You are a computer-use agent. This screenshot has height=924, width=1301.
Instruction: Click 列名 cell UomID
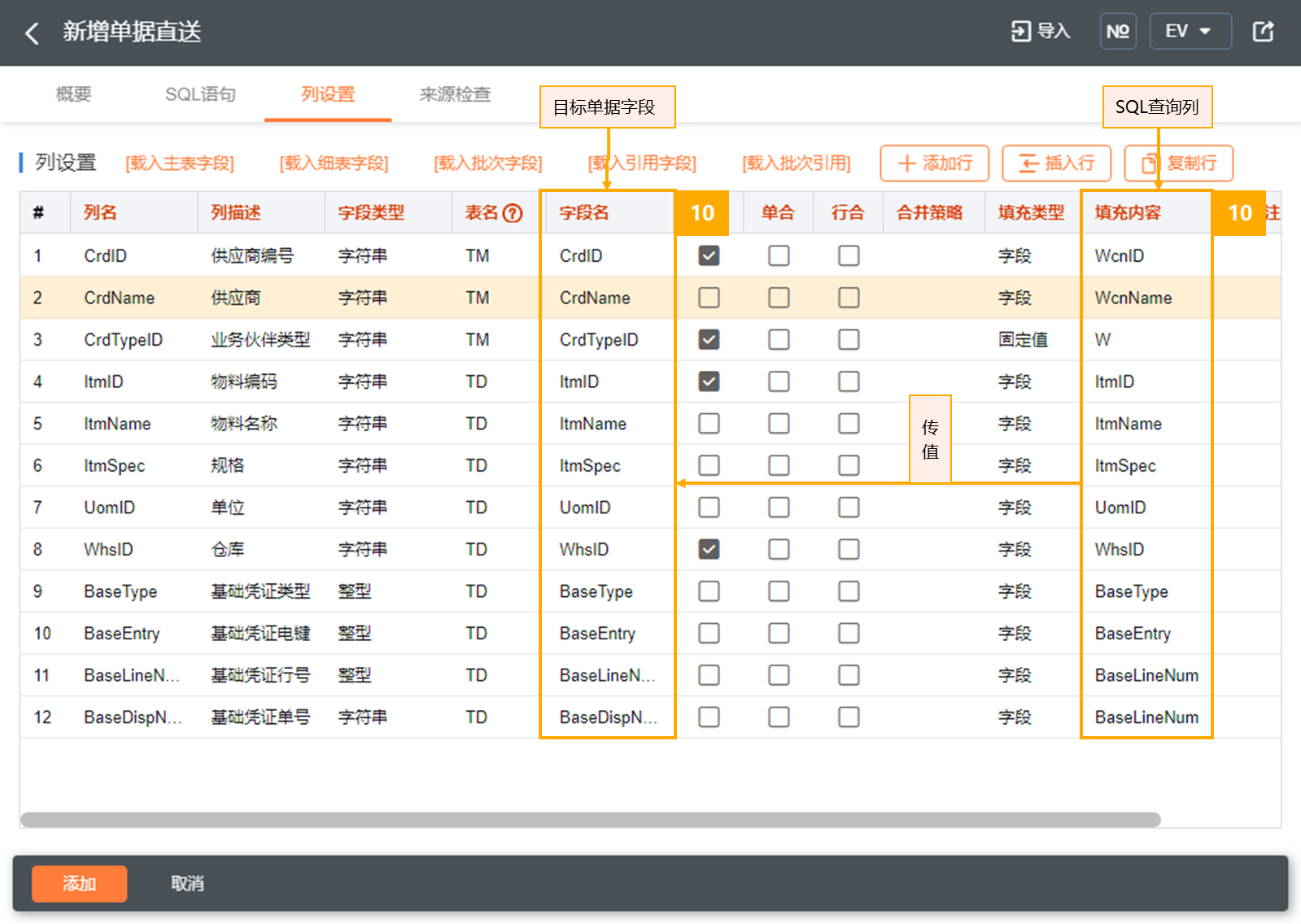pos(109,508)
